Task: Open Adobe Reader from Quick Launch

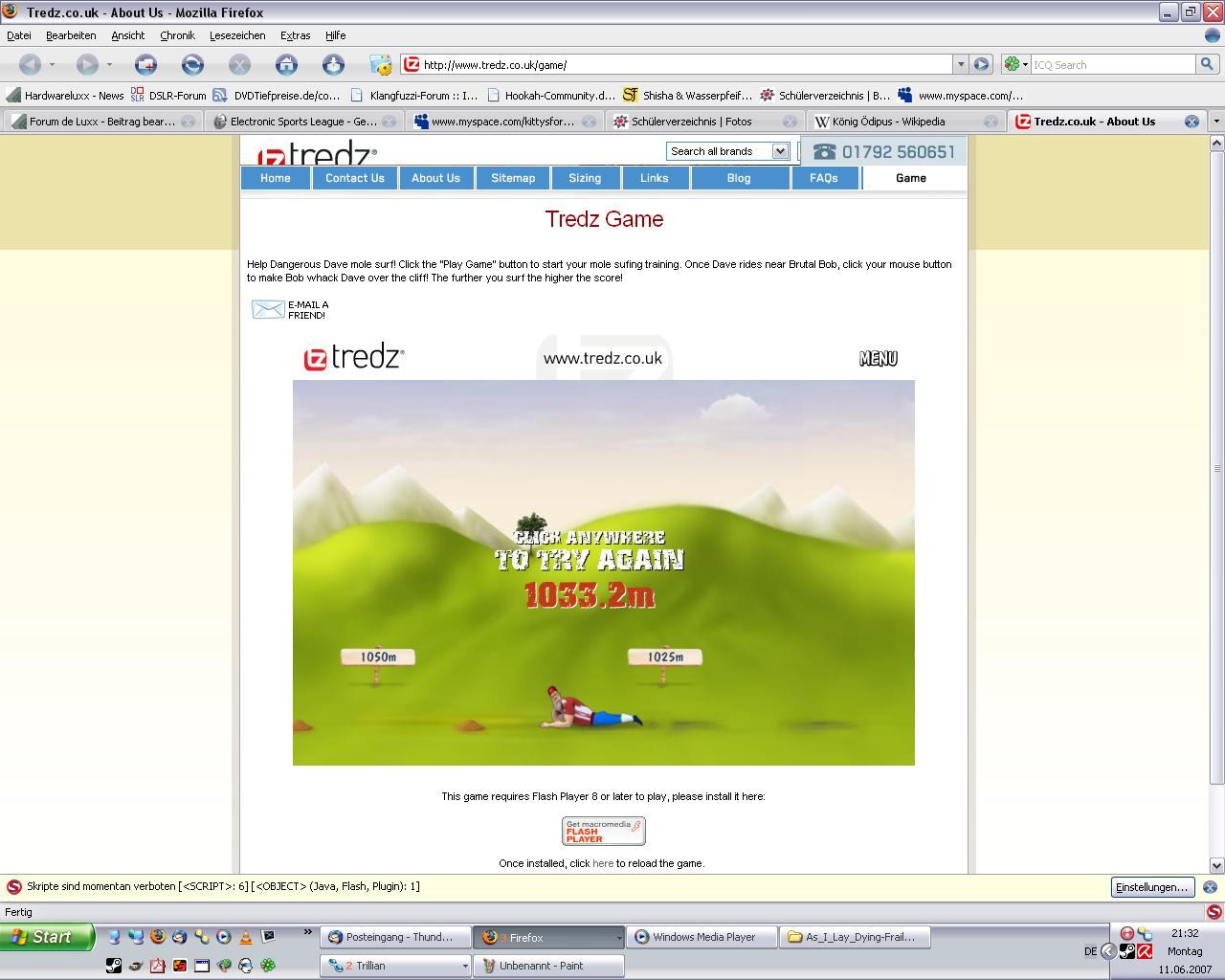Action: (157, 966)
